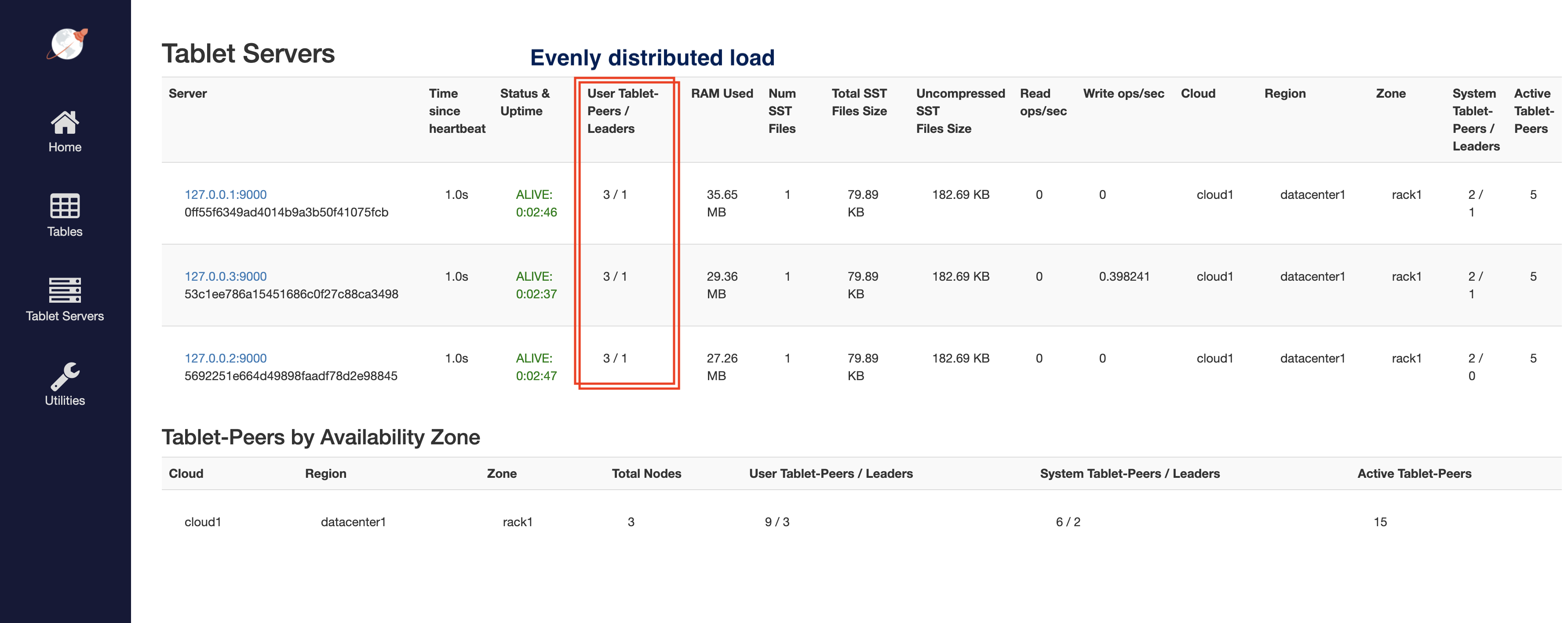Click the Write ops/sec column header
Viewport: 1568px width, 623px height.
1123,94
